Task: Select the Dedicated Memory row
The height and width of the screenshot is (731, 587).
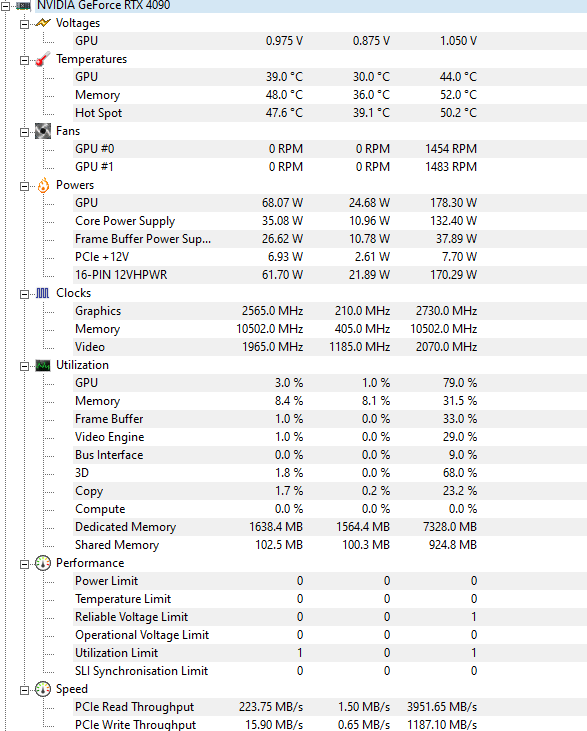Action: coord(330,527)
